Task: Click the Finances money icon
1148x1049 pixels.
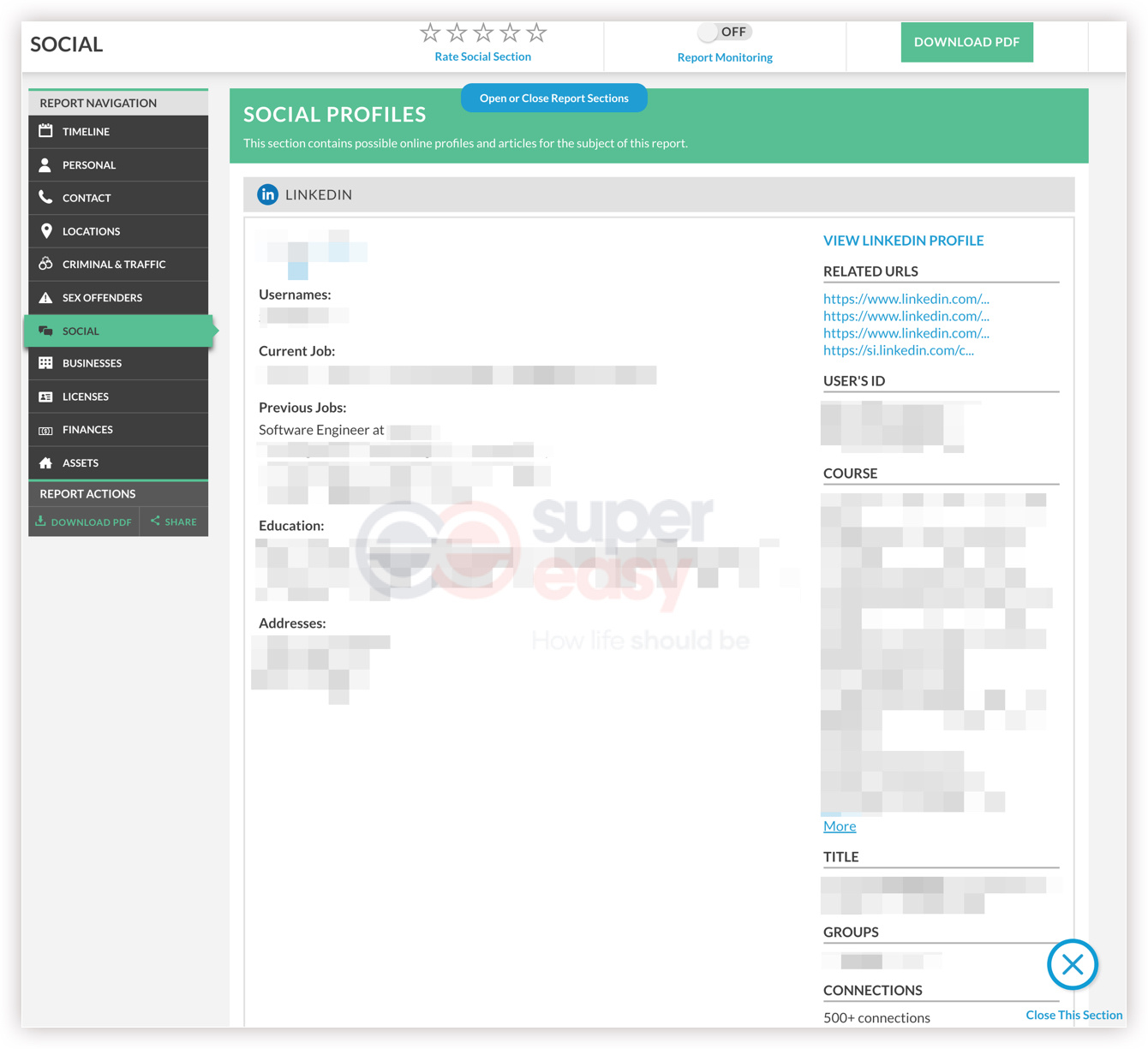Action: pyautogui.click(x=45, y=430)
